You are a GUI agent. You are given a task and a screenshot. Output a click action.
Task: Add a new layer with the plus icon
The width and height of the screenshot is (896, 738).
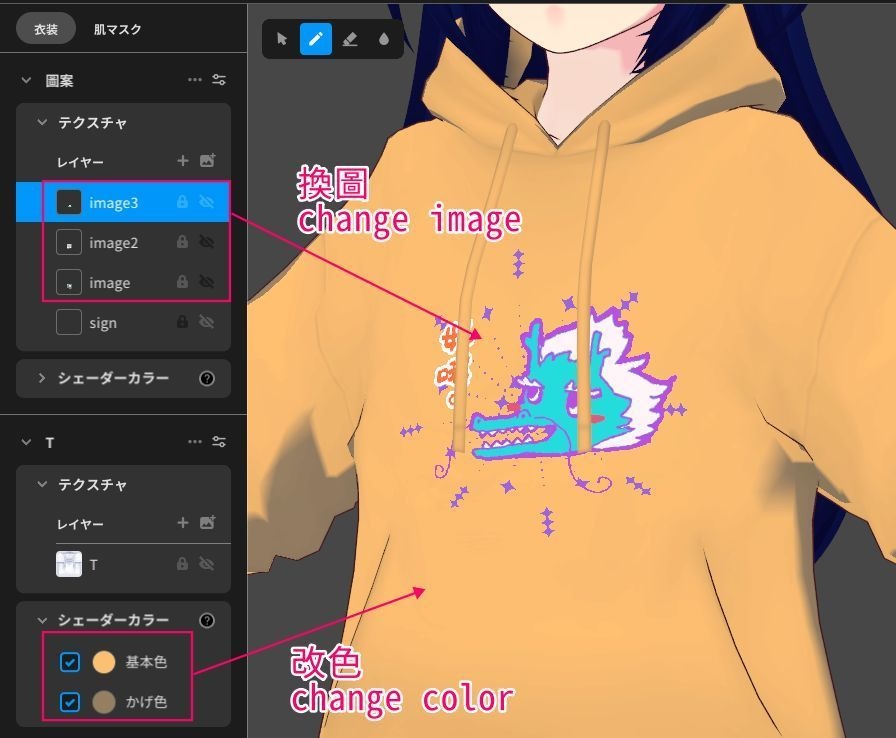click(183, 161)
